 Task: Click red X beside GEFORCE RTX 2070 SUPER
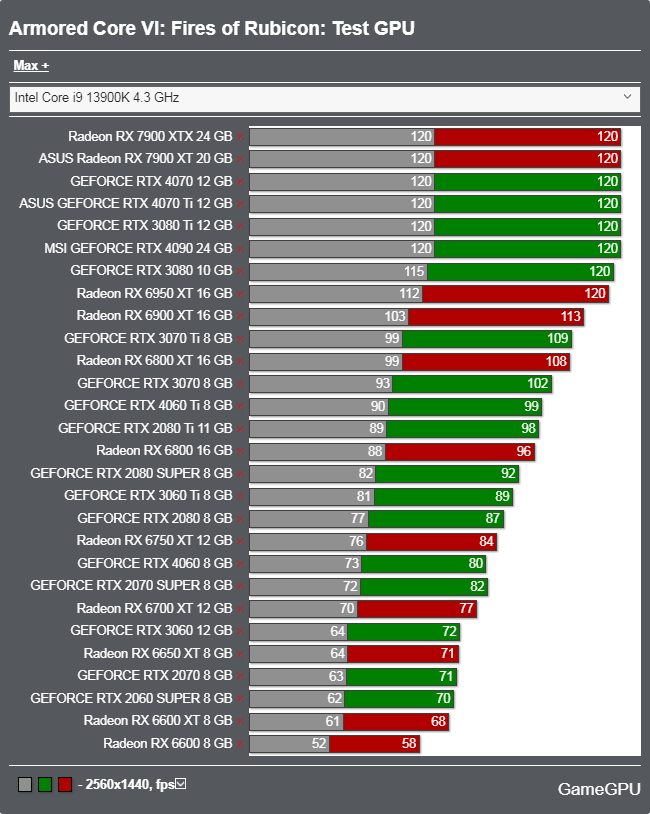tap(240, 587)
